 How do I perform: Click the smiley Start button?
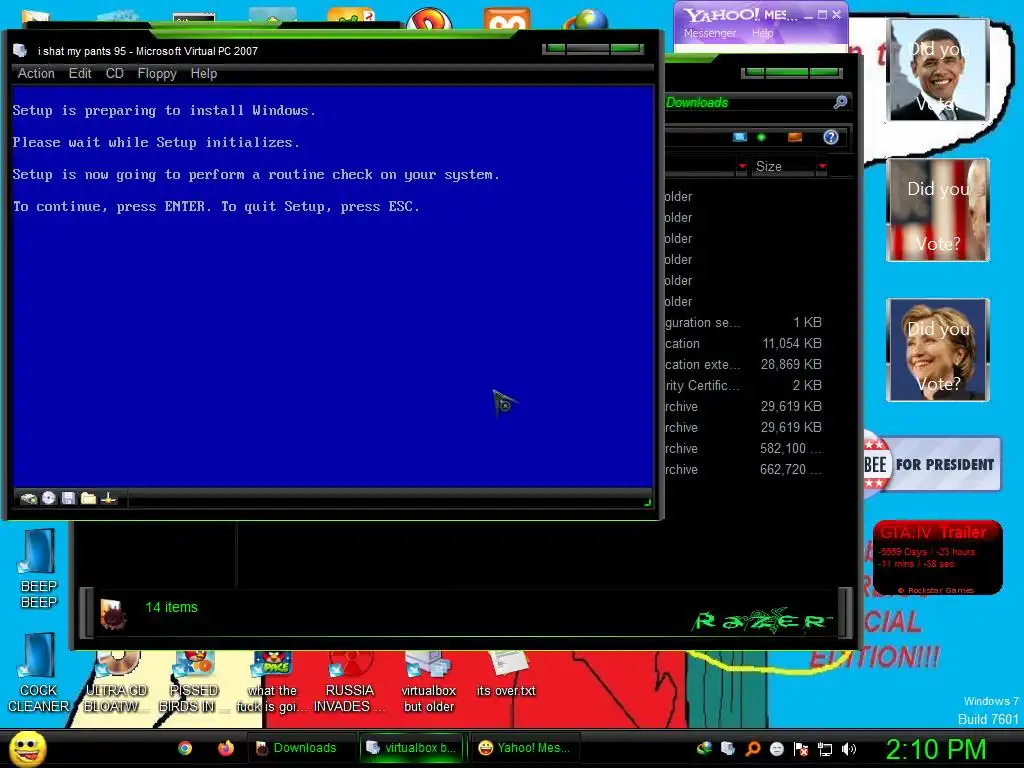27,748
